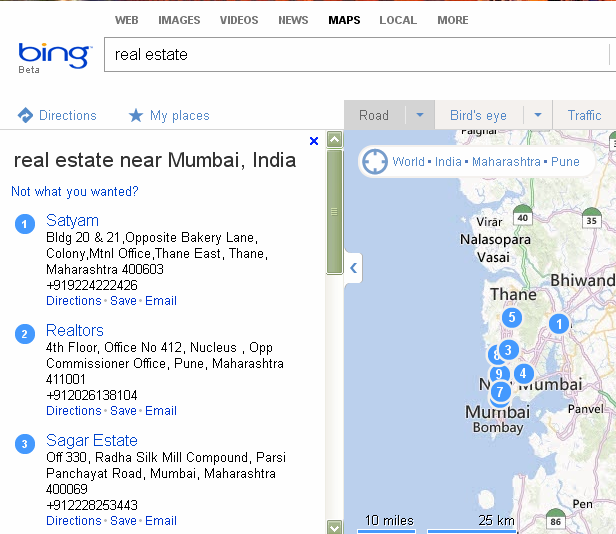Click the result marker 2 beside Realtors

pyautogui.click(x=25, y=334)
